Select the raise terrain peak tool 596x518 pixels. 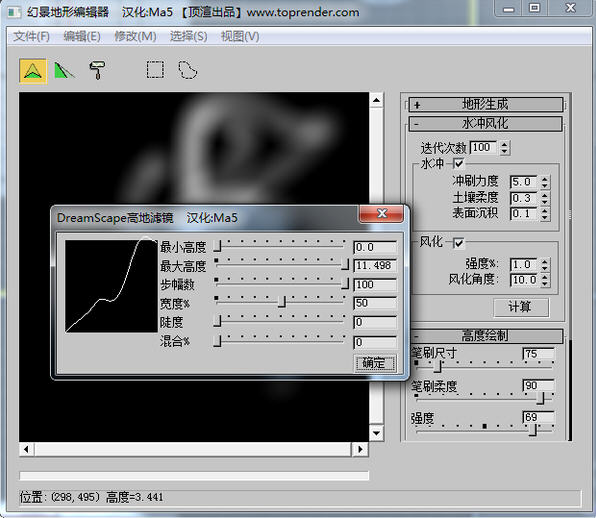tap(33, 71)
